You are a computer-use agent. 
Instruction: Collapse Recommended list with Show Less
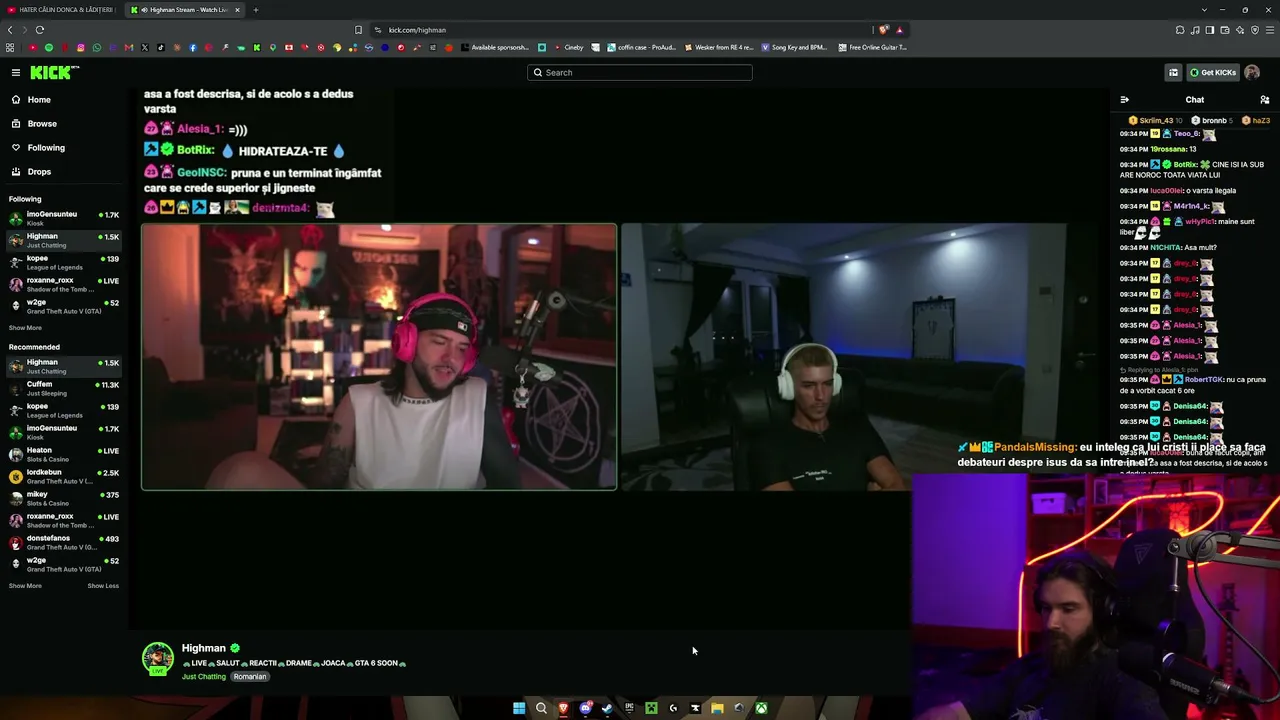(x=103, y=586)
